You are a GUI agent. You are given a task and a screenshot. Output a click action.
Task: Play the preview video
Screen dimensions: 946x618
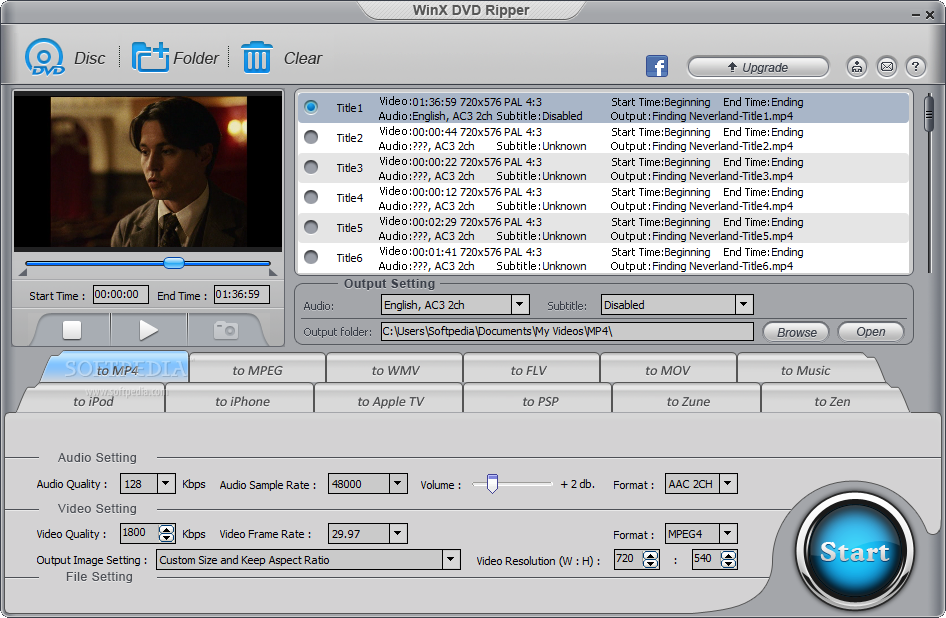pyautogui.click(x=148, y=330)
